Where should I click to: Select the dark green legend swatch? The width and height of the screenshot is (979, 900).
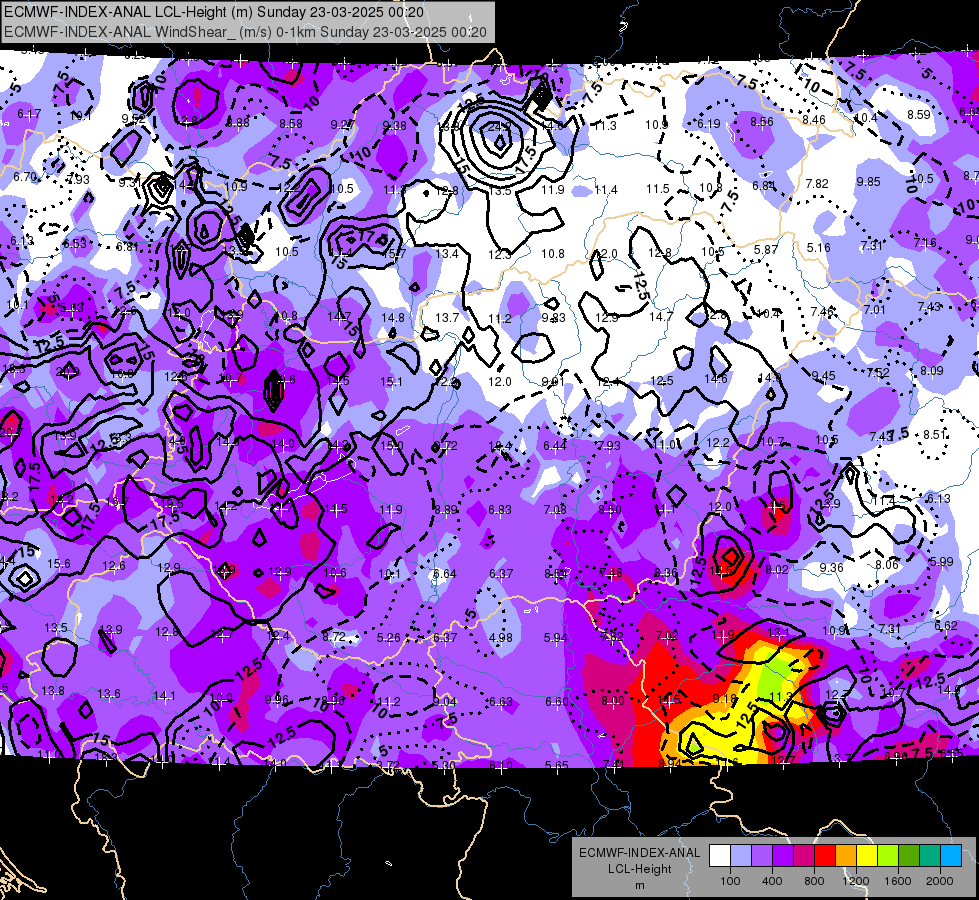click(x=908, y=856)
